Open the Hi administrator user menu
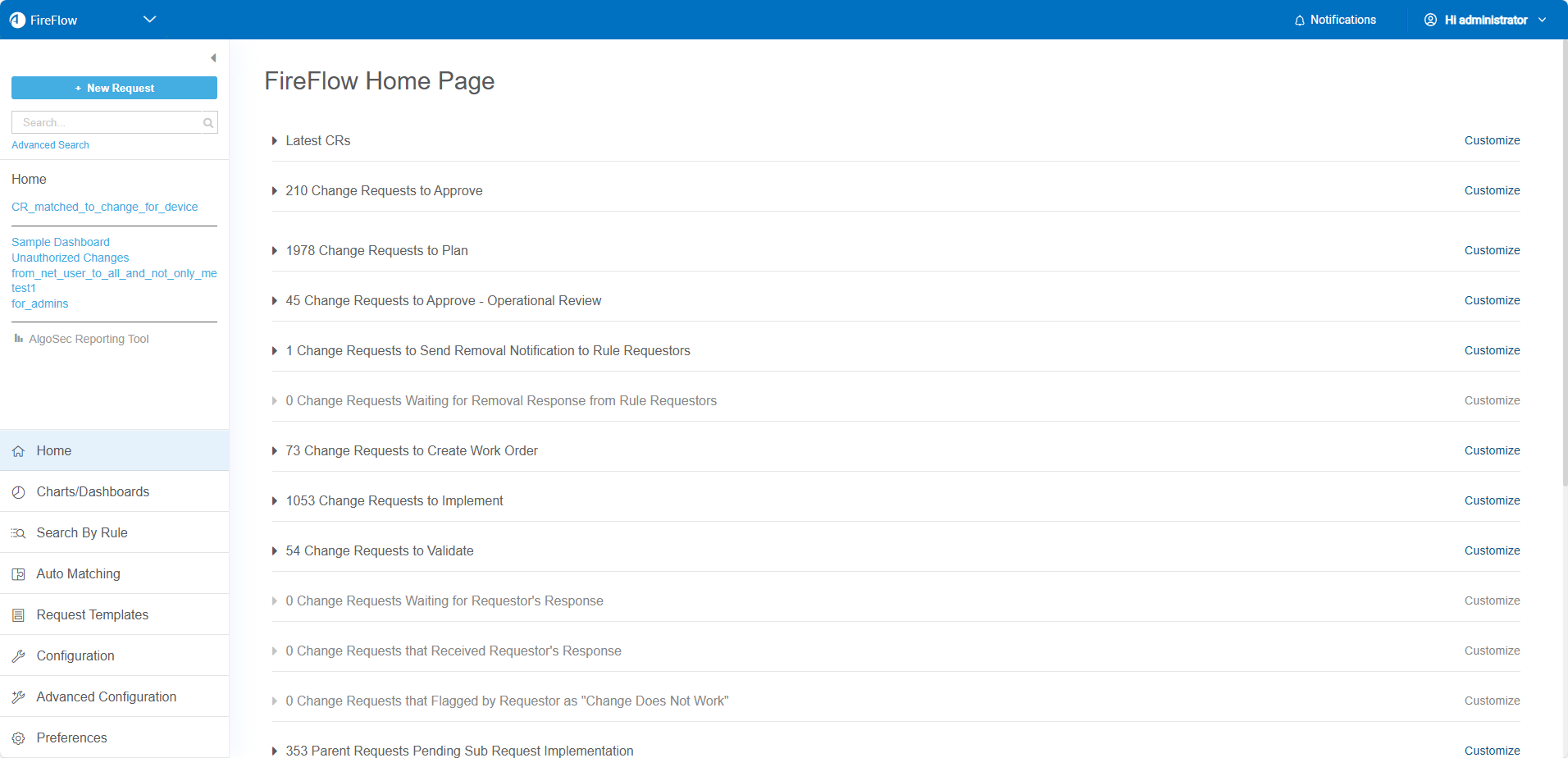1568x758 pixels. (1485, 20)
